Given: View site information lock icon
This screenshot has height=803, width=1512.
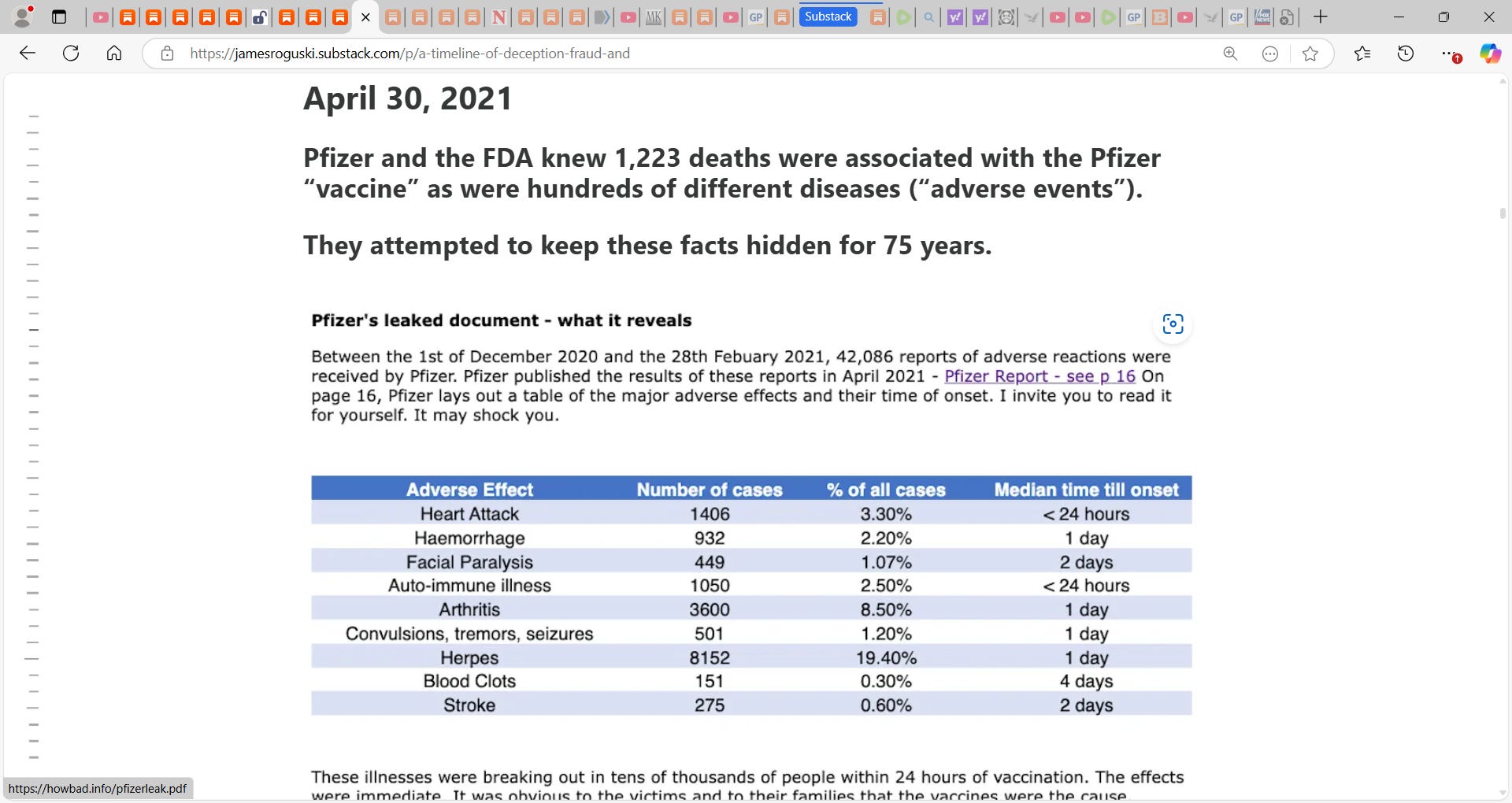Looking at the screenshot, I should pyautogui.click(x=167, y=54).
